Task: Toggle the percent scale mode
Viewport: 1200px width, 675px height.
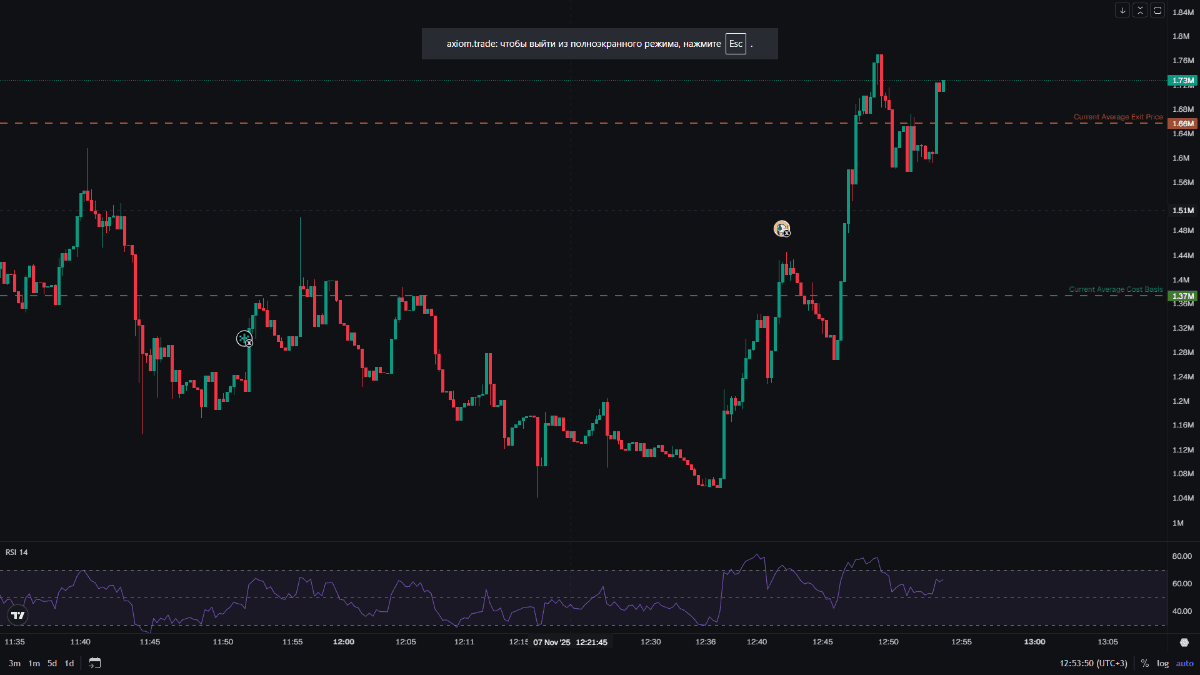Action: click(1144, 663)
